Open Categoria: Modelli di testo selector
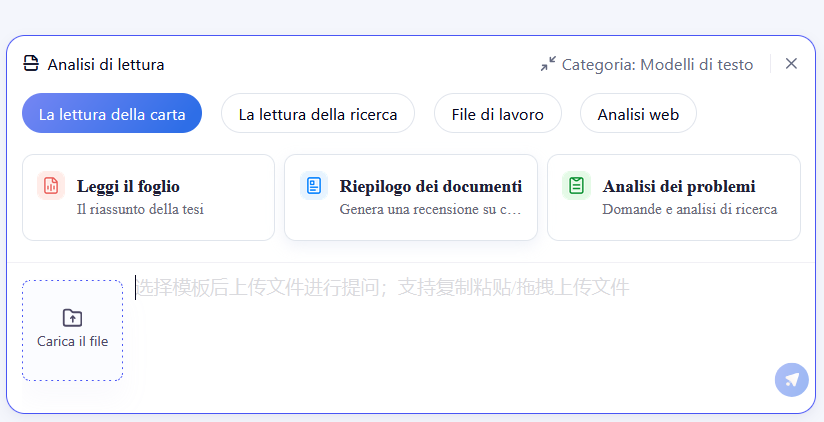The image size is (824, 422). point(657,64)
